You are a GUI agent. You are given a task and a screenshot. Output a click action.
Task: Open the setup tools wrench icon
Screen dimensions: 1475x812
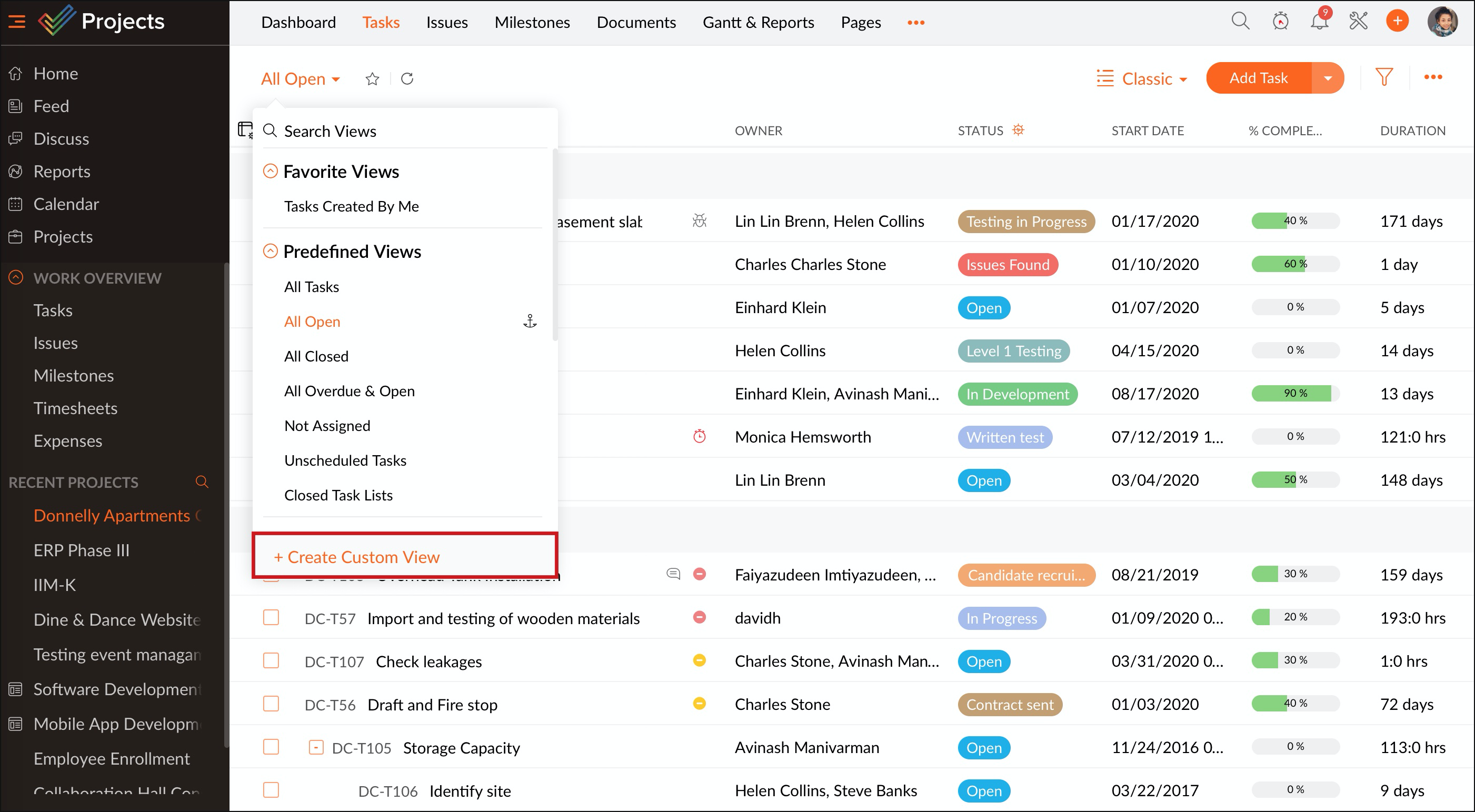(x=1358, y=22)
